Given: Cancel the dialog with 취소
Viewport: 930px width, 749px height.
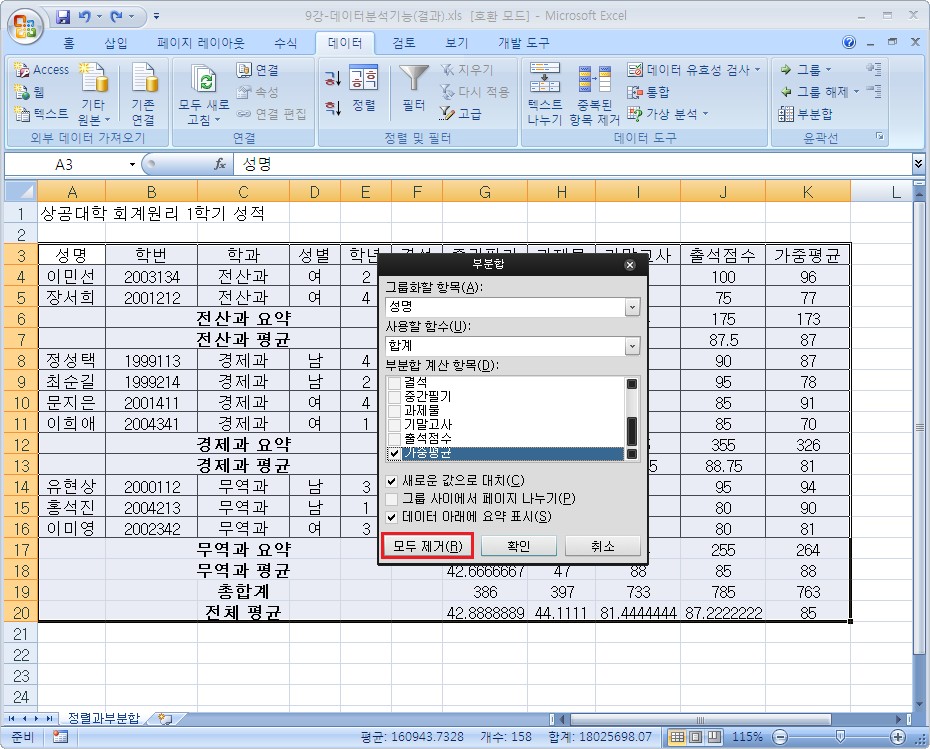Looking at the screenshot, I should [x=603, y=546].
